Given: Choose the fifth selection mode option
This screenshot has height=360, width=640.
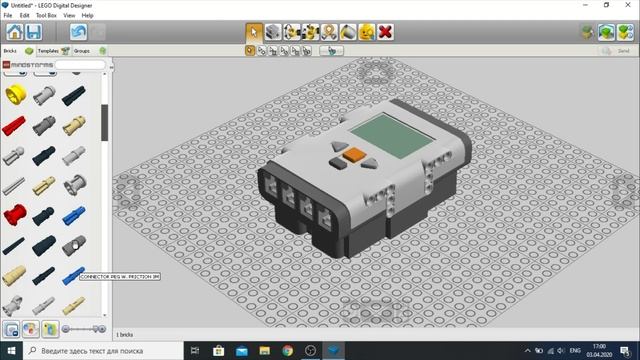Looking at the screenshot, I should (x=295, y=51).
